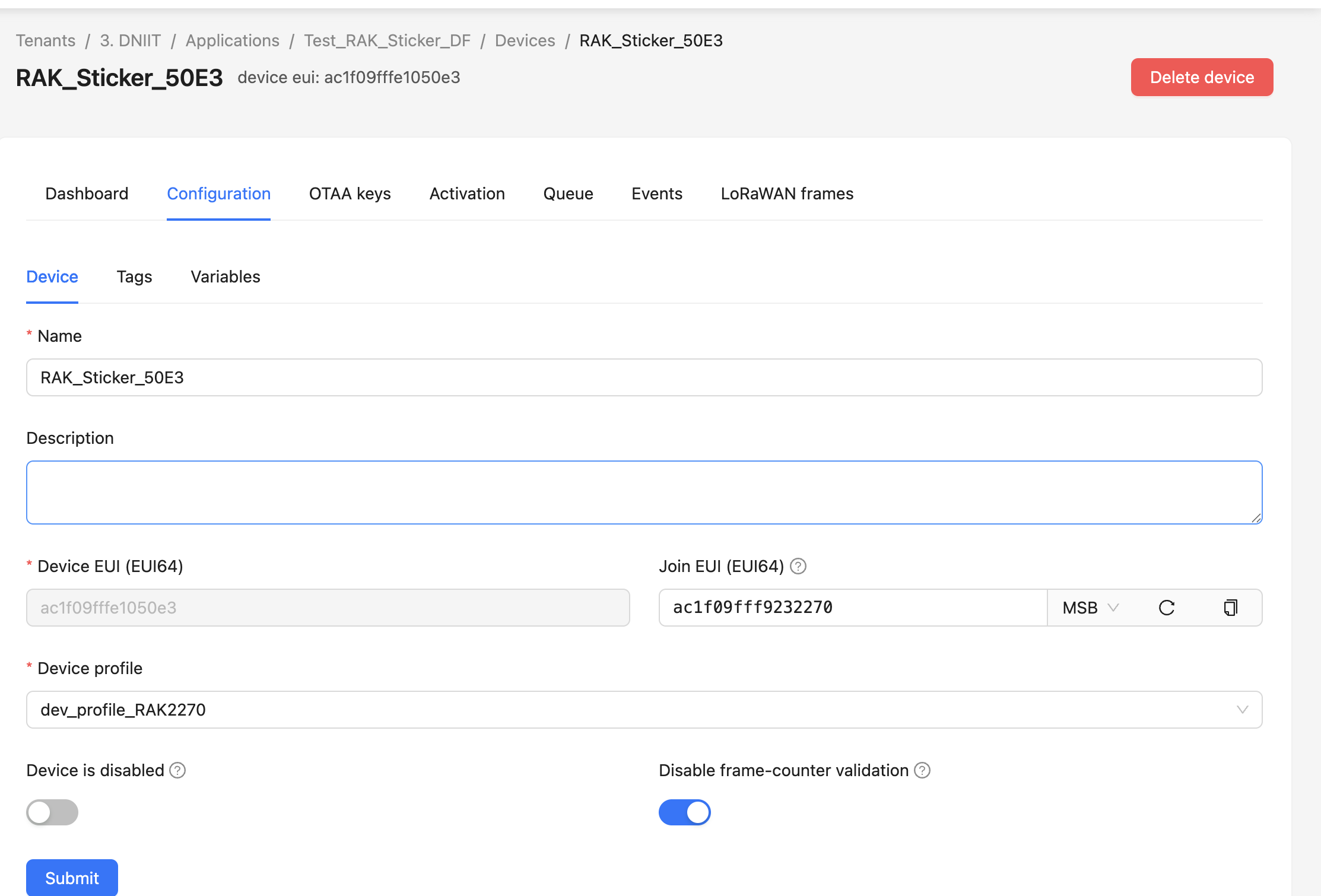Image resolution: width=1321 pixels, height=896 pixels.
Task: Go to Applications in breadcrumb
Action: (x=232, y=40)
